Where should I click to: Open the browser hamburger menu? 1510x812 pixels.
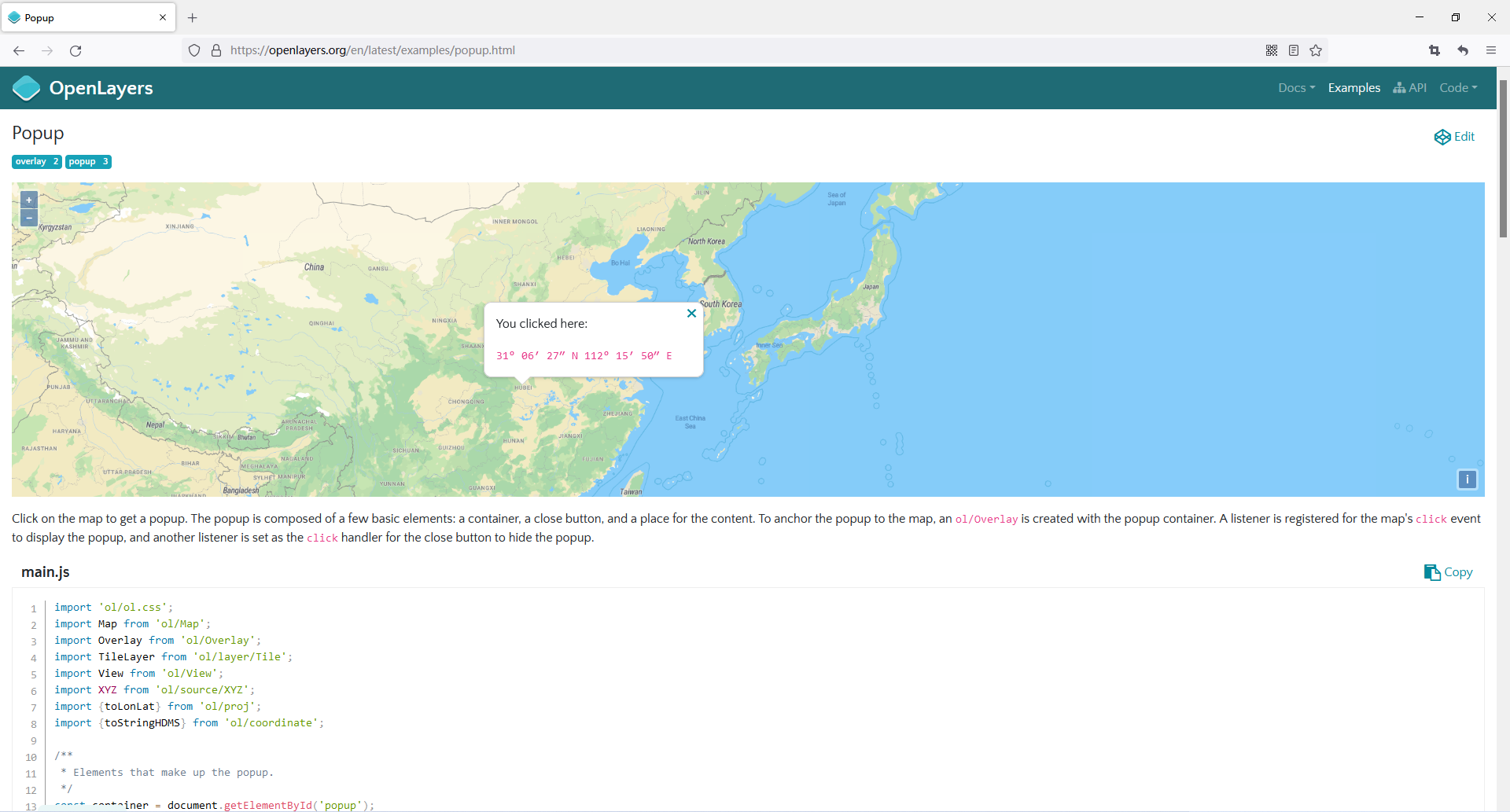pyautogui.click(x=1491, y=50)
